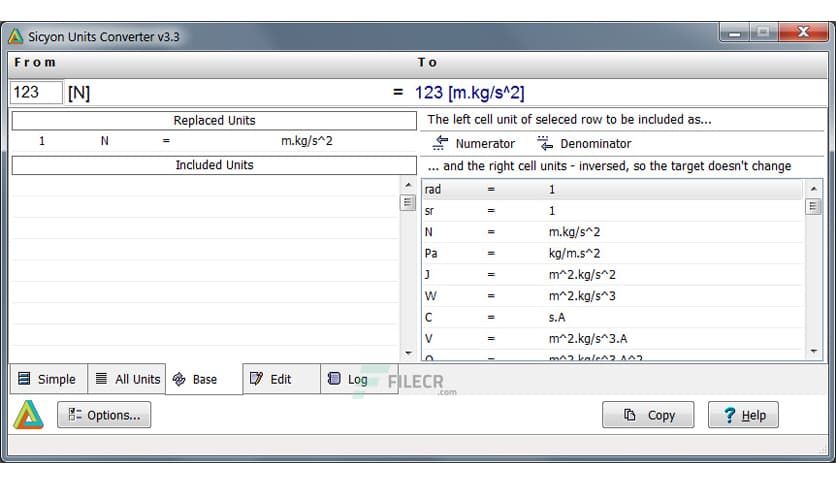Screen dimensions: 836x484
Task: Click the down arrow of Included Units scrollbar
Action: 408,352
